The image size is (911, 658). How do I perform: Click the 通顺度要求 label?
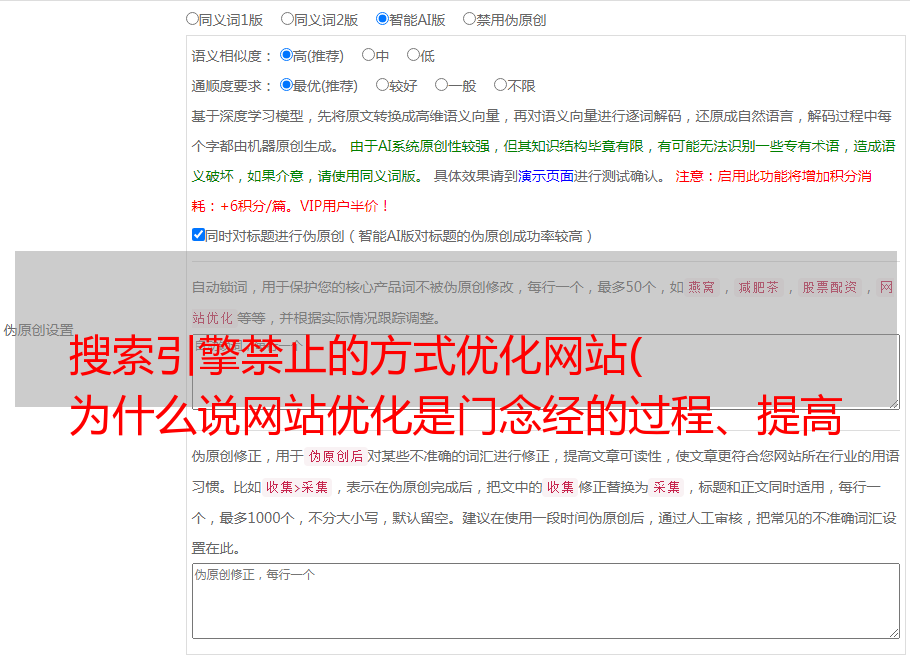click(231, 86)
